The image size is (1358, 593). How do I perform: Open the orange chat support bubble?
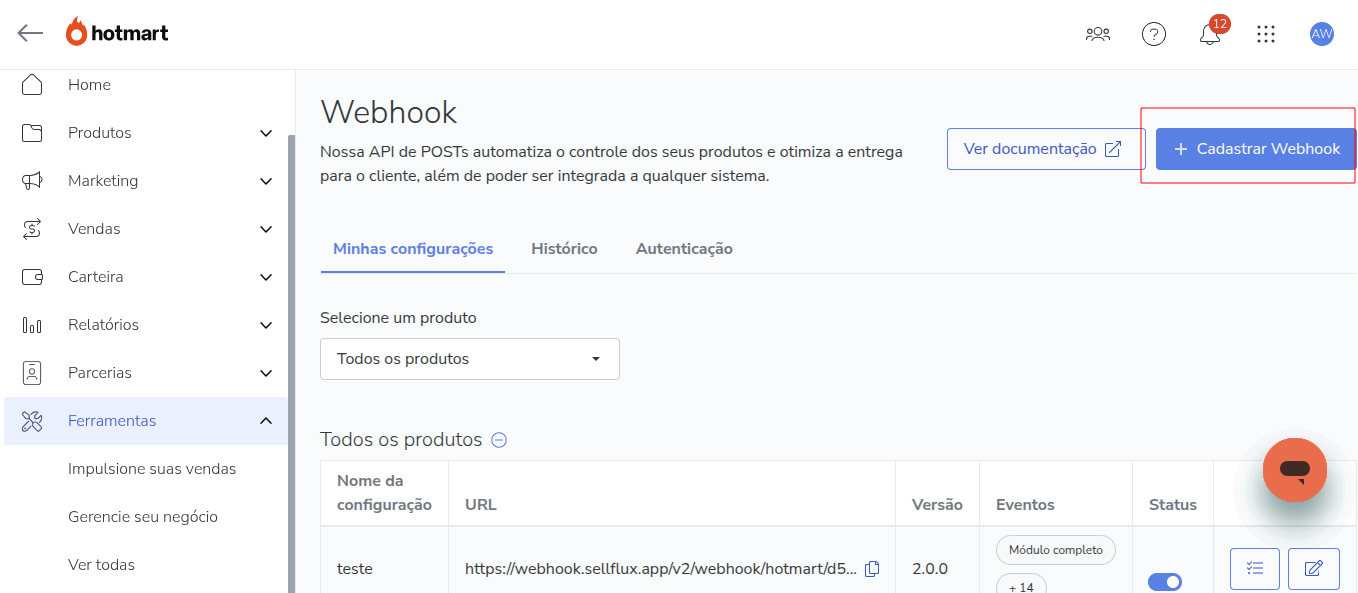point(1294,469)
